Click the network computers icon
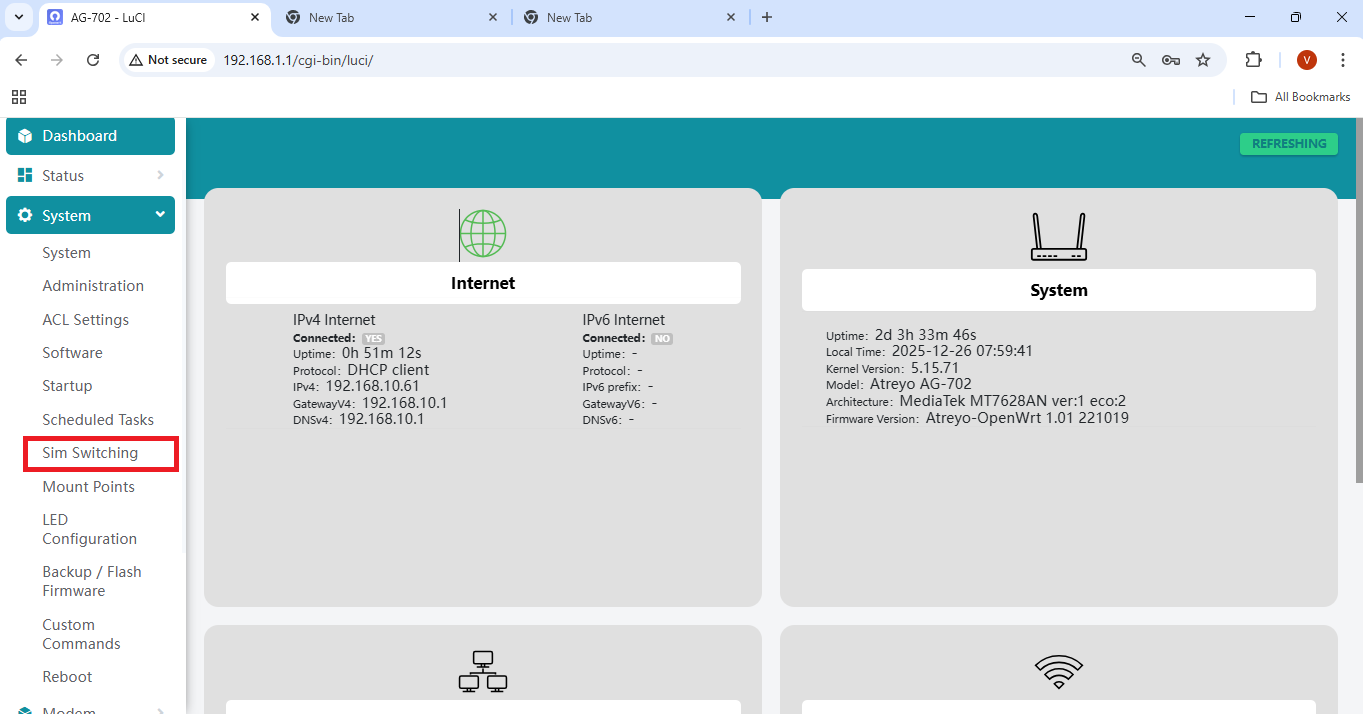Image resolution: width=1363 pixels, height=714 pixels. (483, 671)
